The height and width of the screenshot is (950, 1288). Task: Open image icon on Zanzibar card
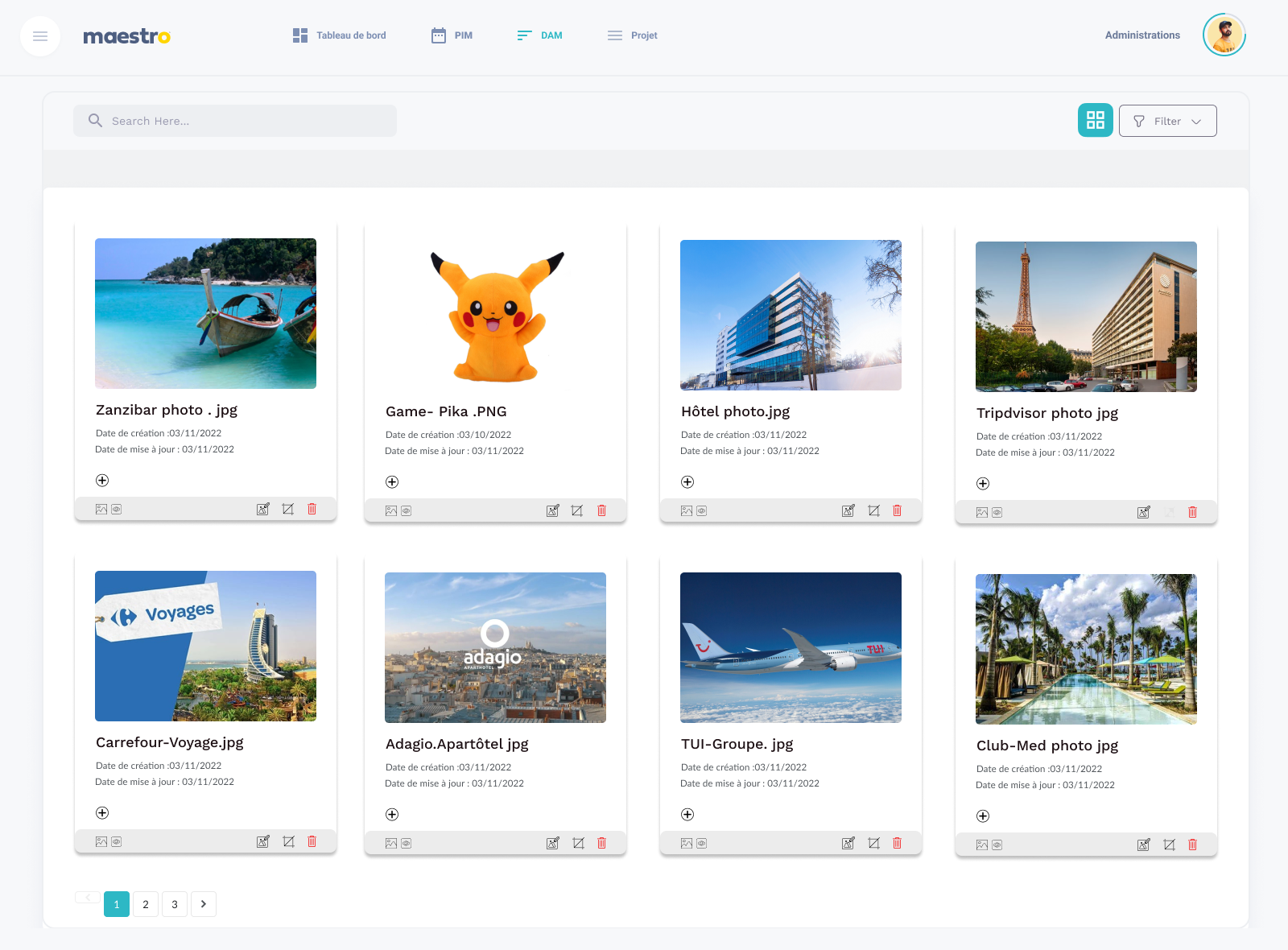(101, 509)
